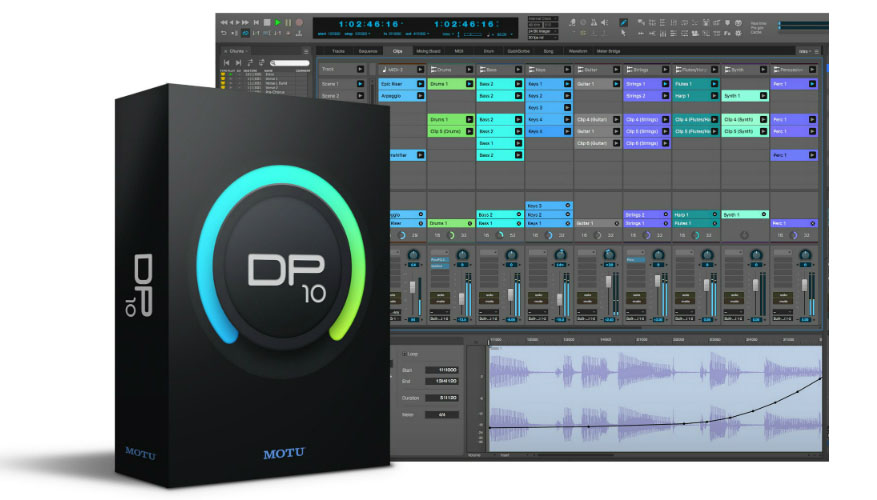The width and height of the screenshot is (877, 500).
Task: Play all clips in the Guitar track column
Action: [x=616, y=70]
